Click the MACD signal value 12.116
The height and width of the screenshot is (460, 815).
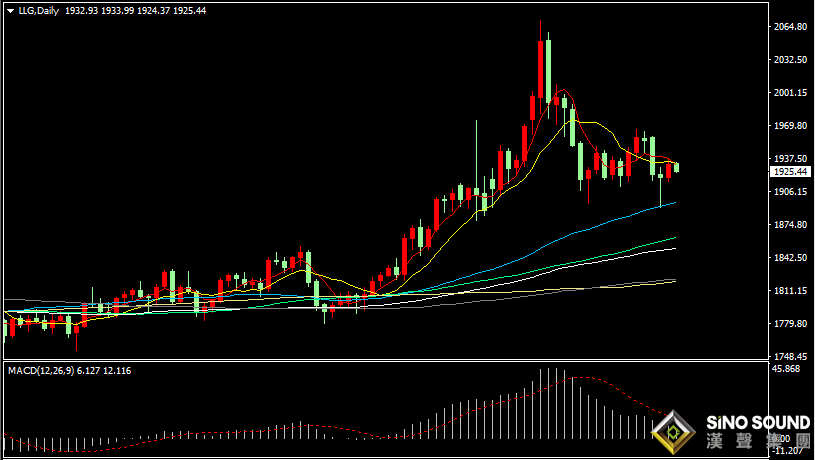point(117,371)
